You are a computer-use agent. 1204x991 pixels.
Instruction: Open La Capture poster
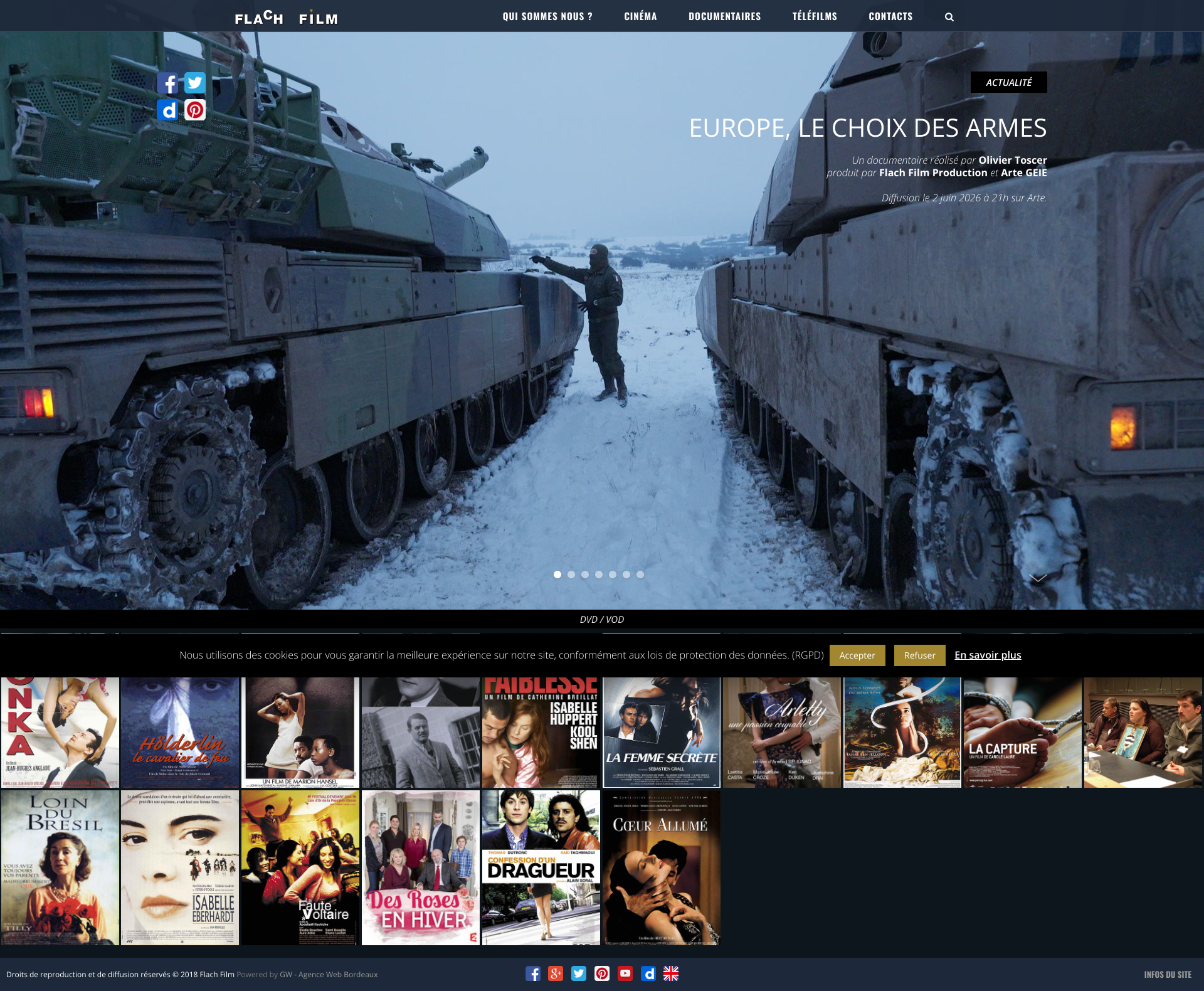coord(1023,732)
